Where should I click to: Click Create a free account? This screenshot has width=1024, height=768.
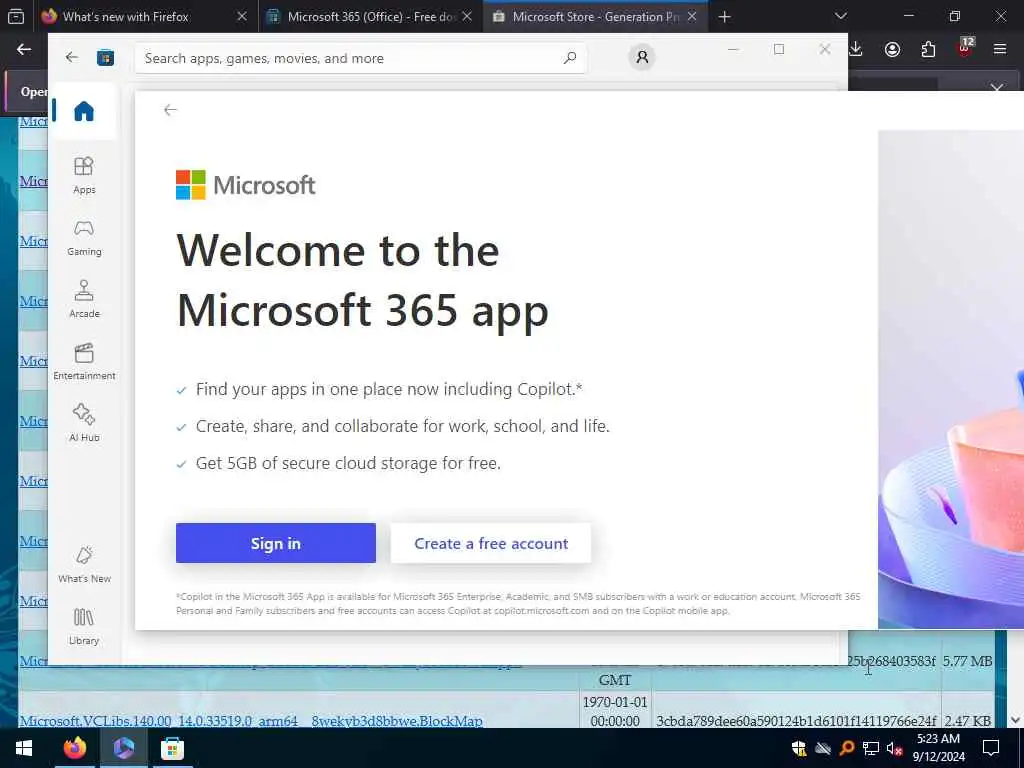tap(490, 543)
